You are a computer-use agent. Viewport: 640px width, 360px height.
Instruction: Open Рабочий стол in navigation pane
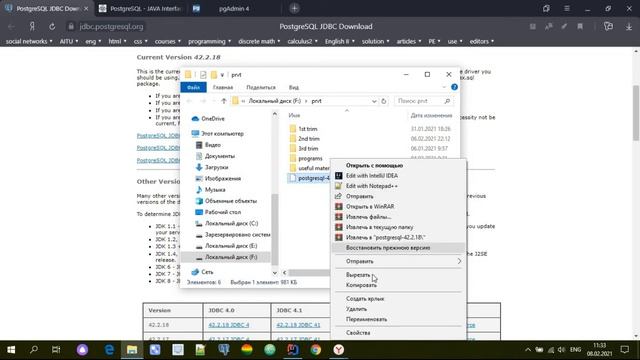[x=222, y=212]
